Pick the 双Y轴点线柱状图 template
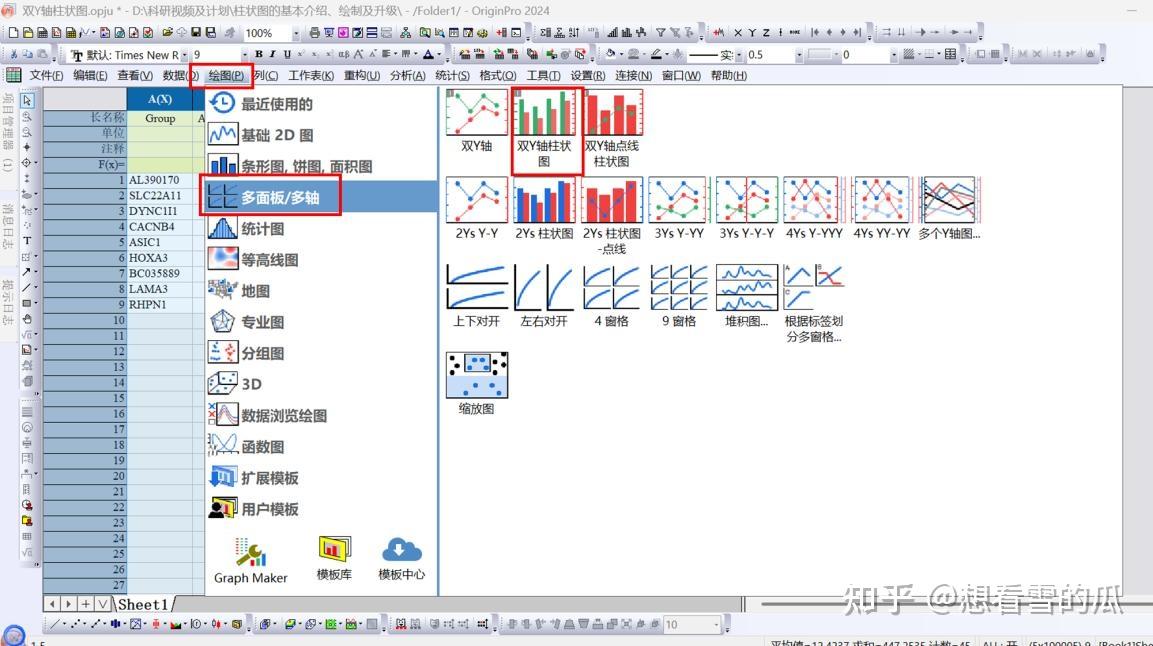This screenshot has width=1153, height=646. pyautogui.click(x=612, y=112)
